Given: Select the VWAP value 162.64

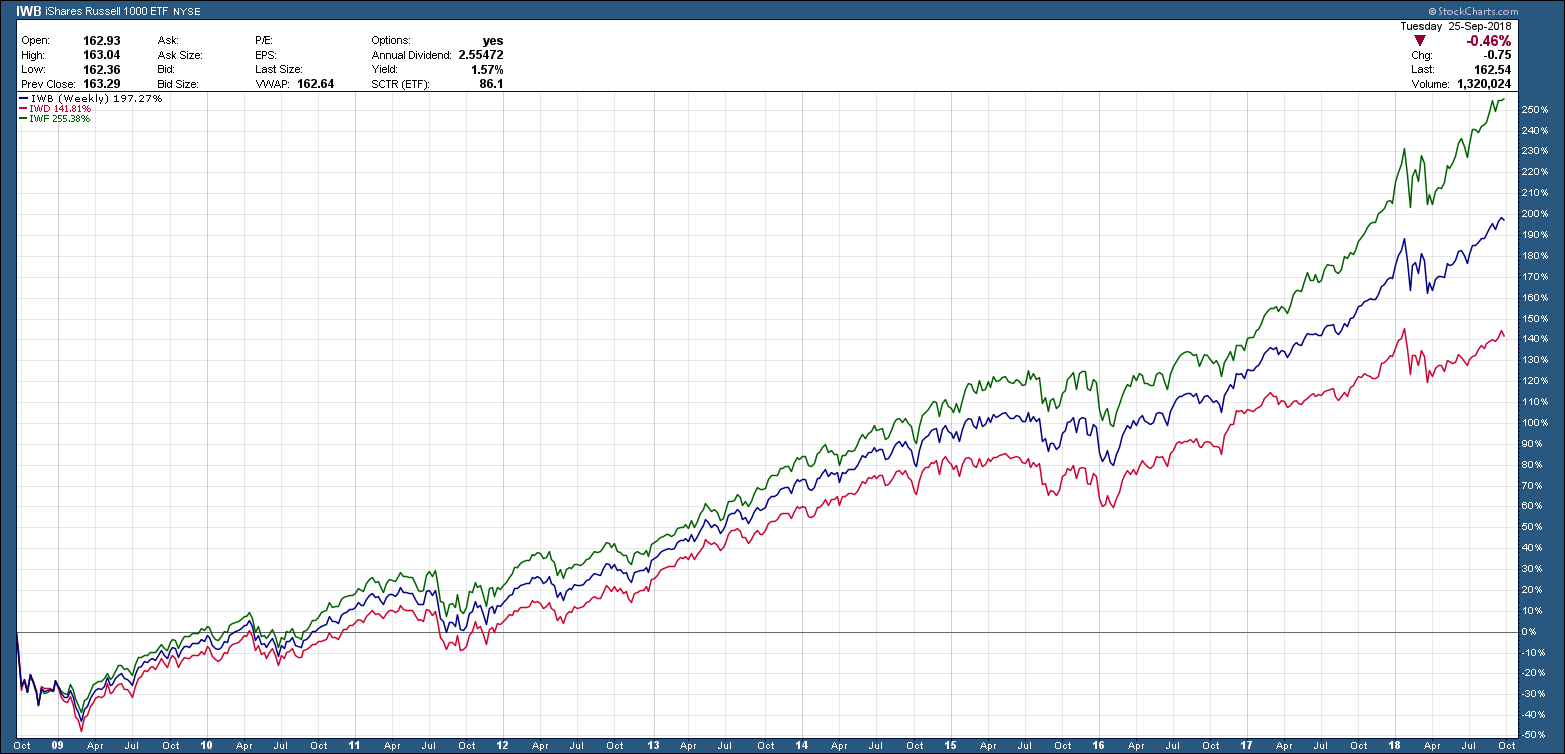Looking at the screenshot, I should [x=315, y=85].
